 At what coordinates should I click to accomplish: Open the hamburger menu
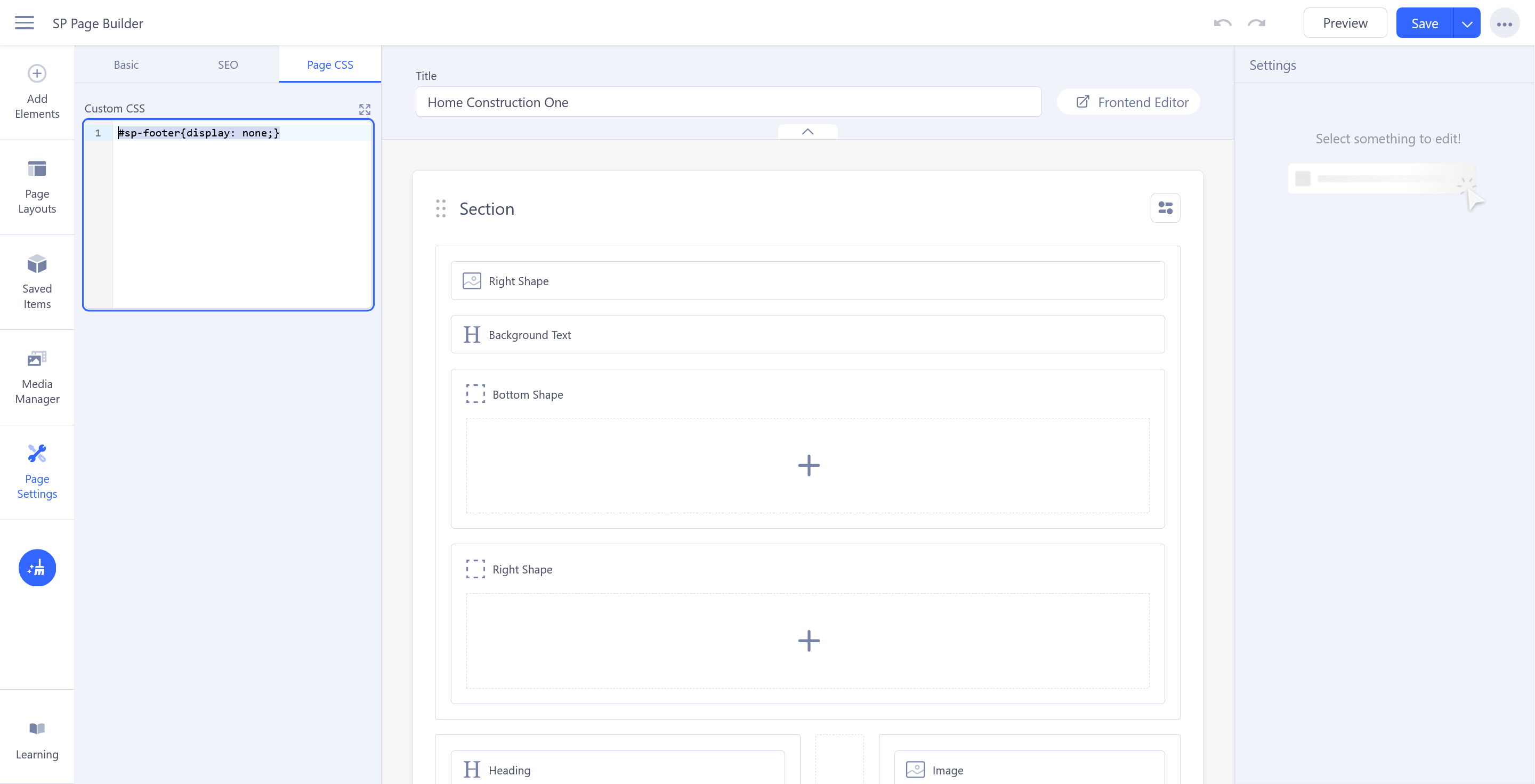tap(25, 23)
